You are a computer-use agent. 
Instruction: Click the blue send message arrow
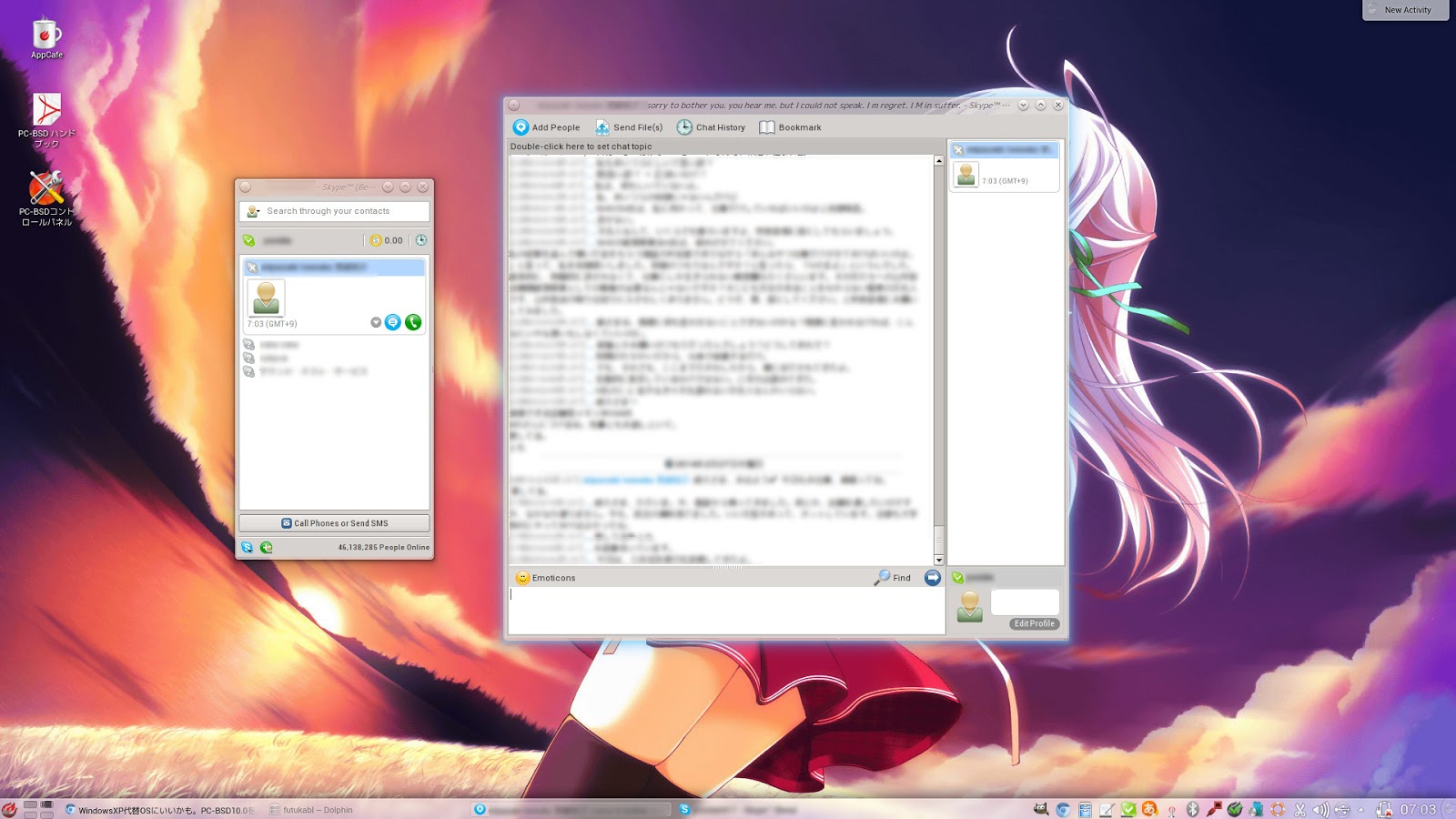pyautogui.click(x=933, y=578)
